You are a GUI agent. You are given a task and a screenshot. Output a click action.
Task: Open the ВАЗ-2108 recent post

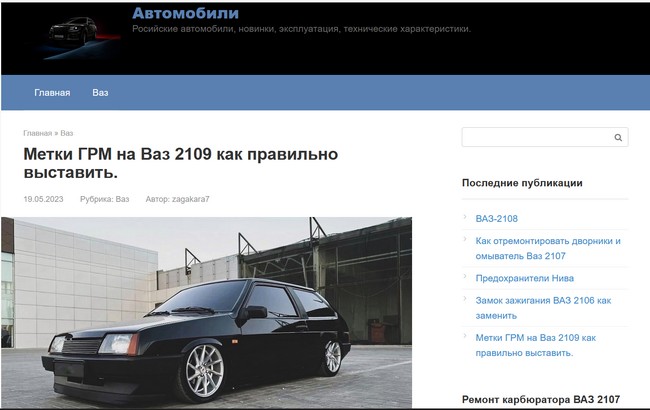(497, 218)
